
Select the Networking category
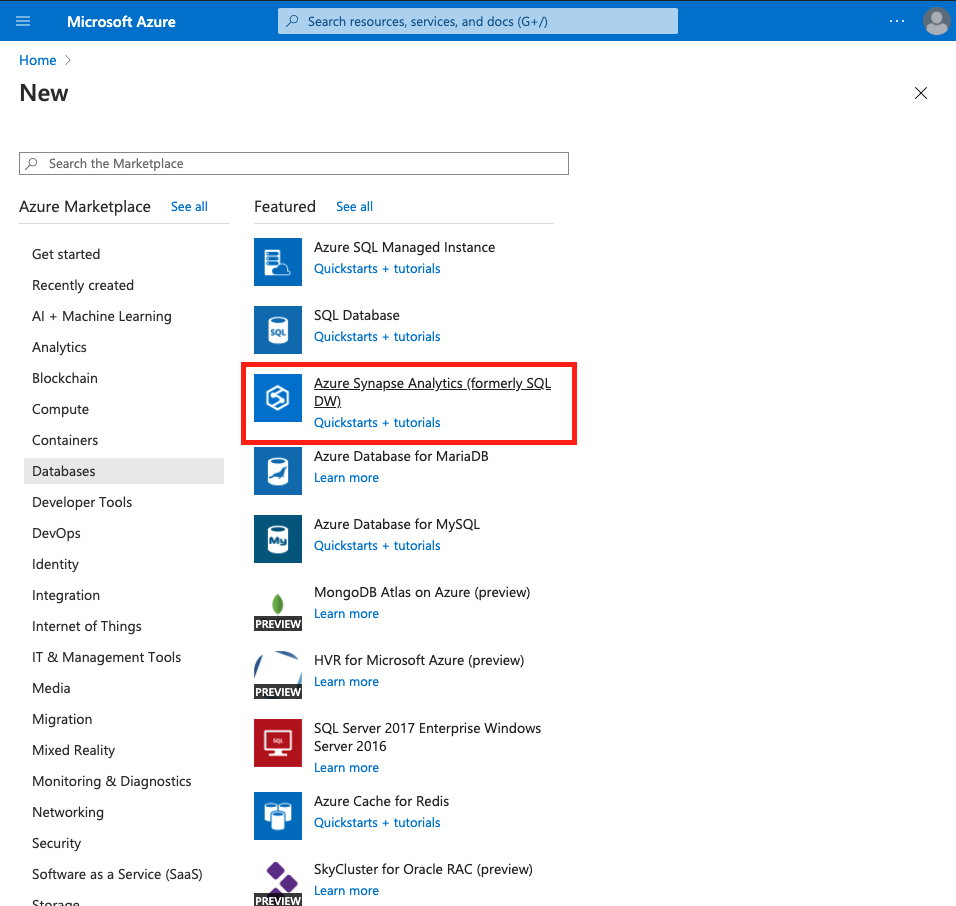coord(67,812)
